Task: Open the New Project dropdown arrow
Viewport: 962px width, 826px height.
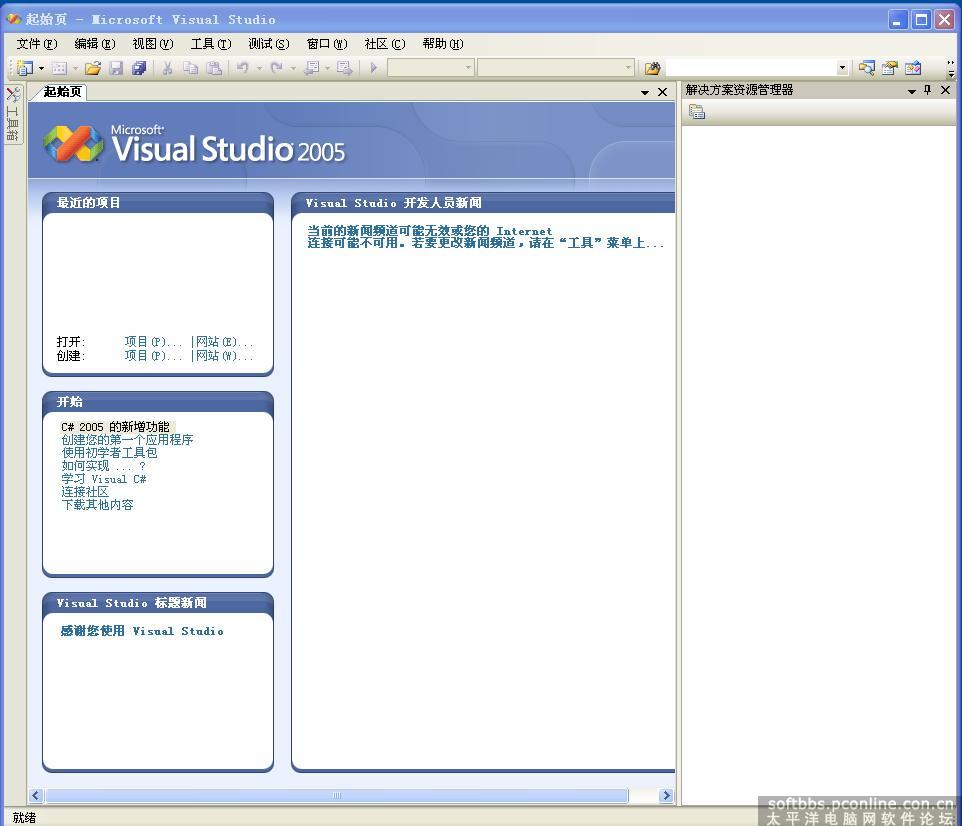Action: [x=41, y=68]
